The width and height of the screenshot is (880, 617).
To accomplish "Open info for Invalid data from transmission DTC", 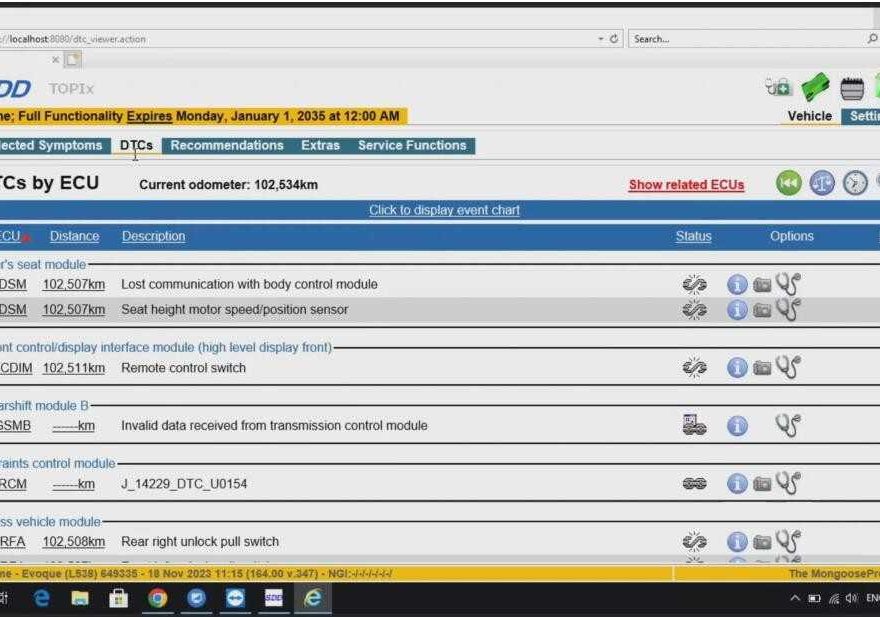I will [x=737, y=426].
